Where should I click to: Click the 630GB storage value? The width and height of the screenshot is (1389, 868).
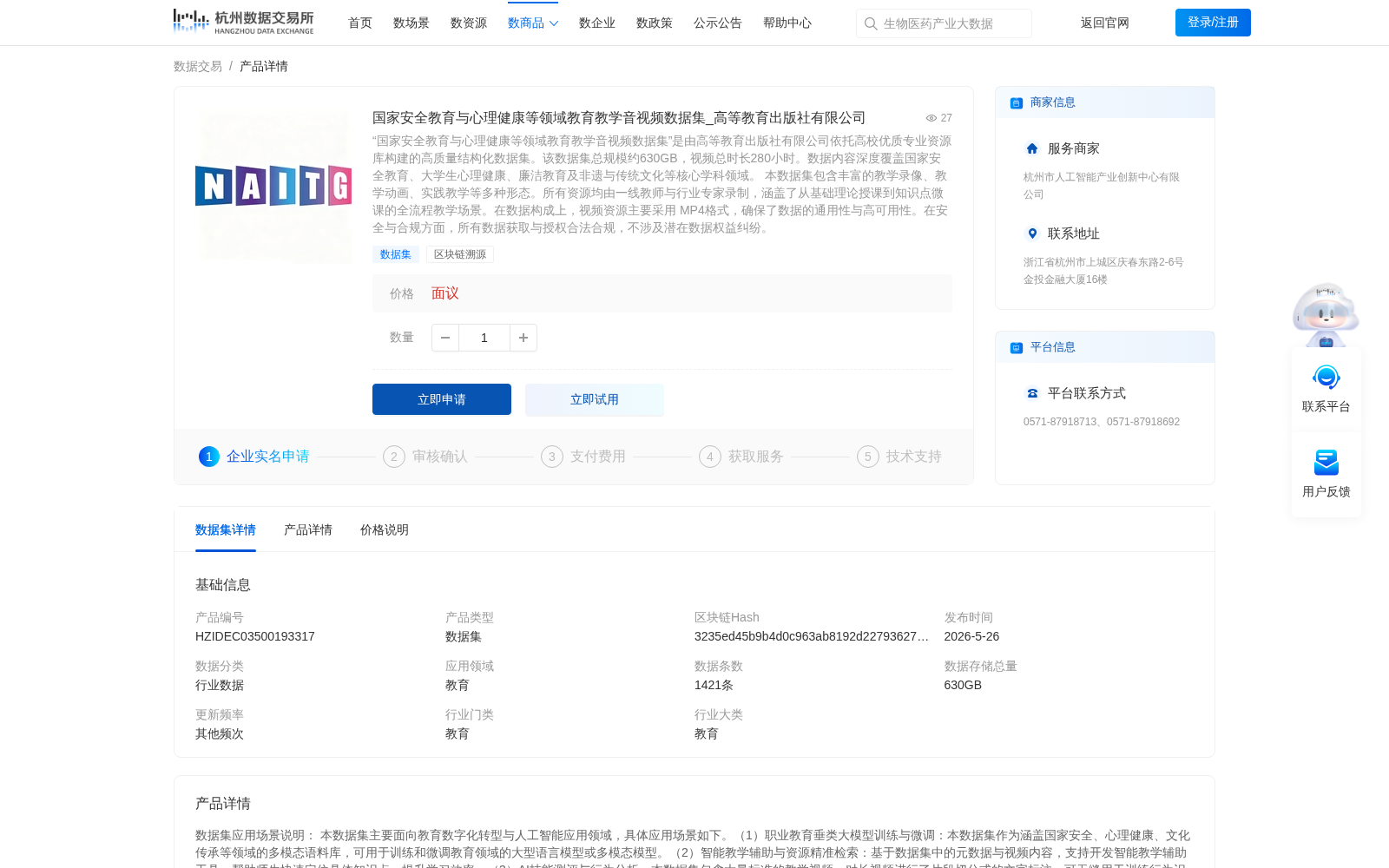pos(963,685)
